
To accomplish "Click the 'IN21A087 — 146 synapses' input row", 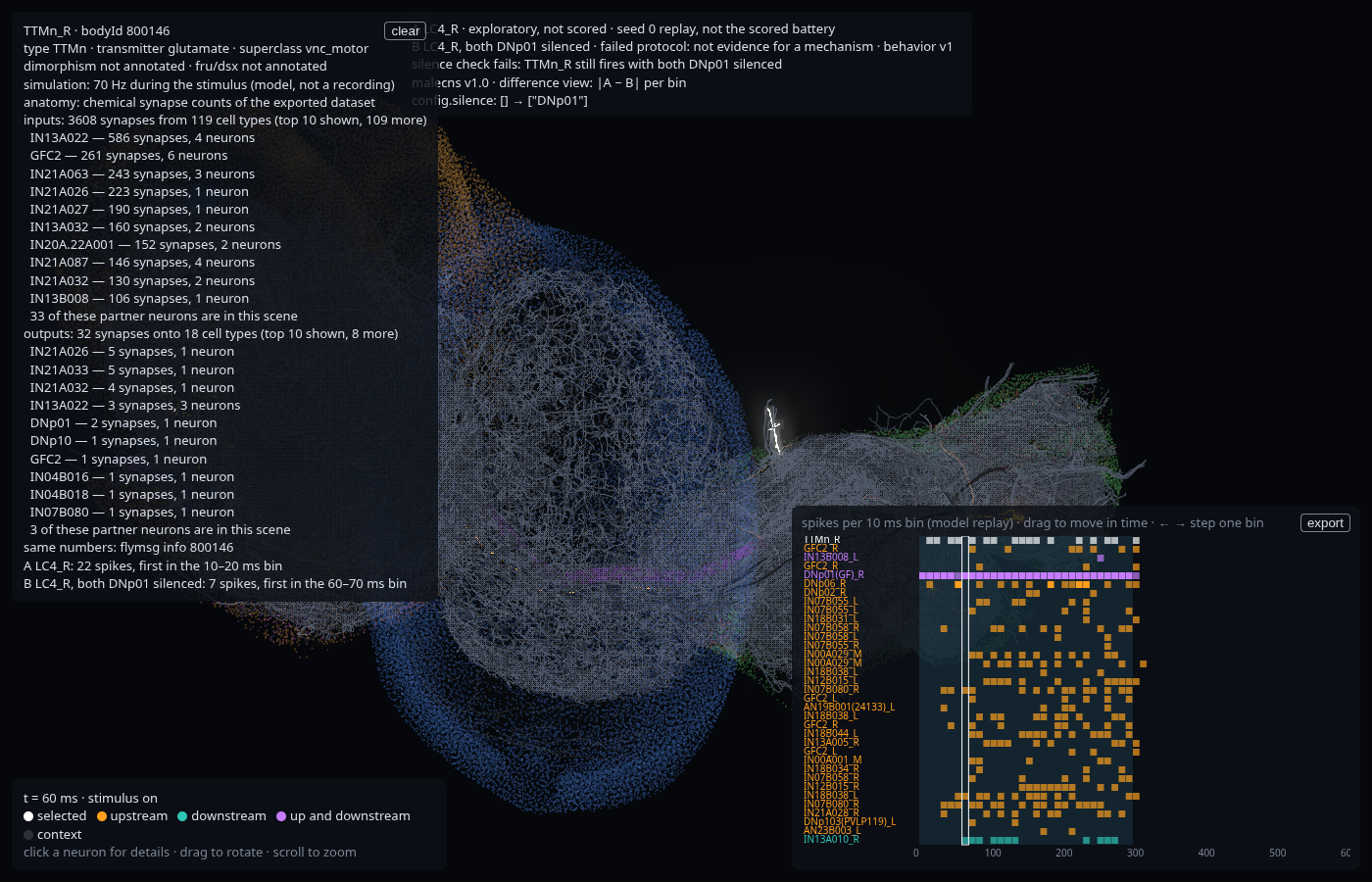I will point(142,263).
